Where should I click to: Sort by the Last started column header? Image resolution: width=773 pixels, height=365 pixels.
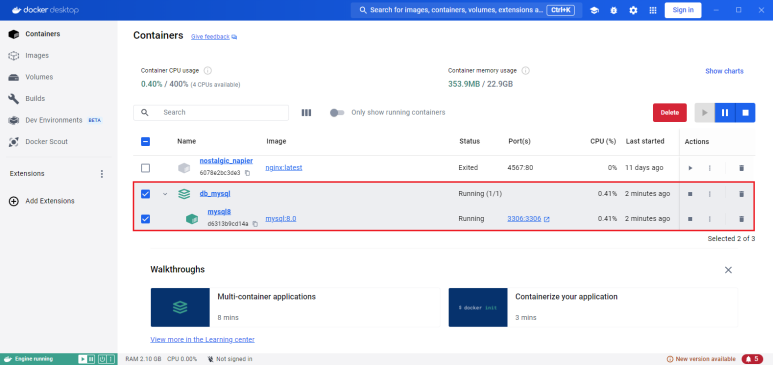pos(645,142)
